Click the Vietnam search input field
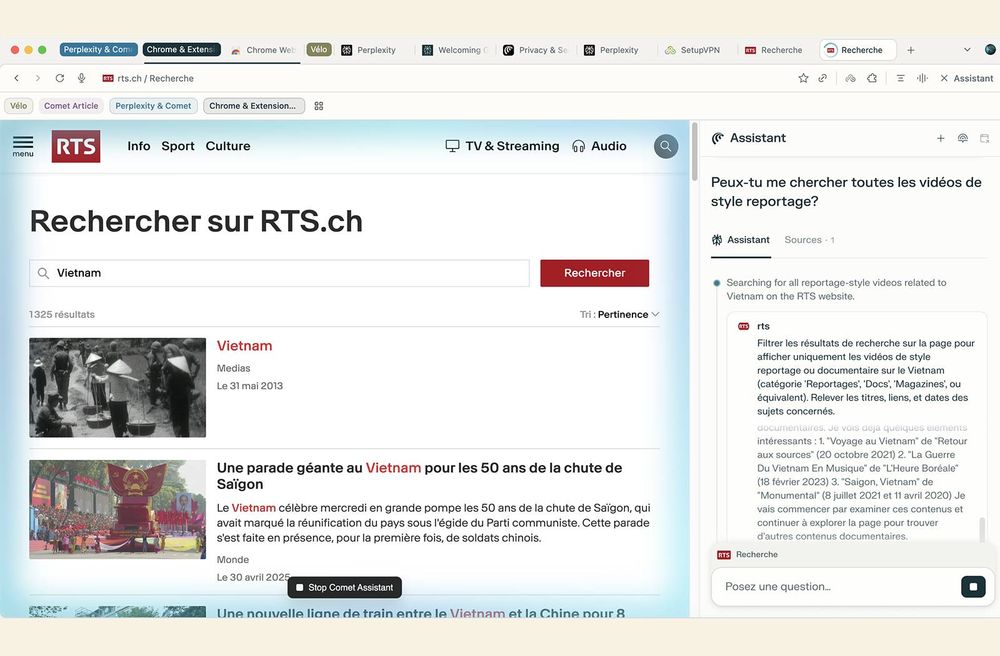1000x656 pixels. pos(279,273)
